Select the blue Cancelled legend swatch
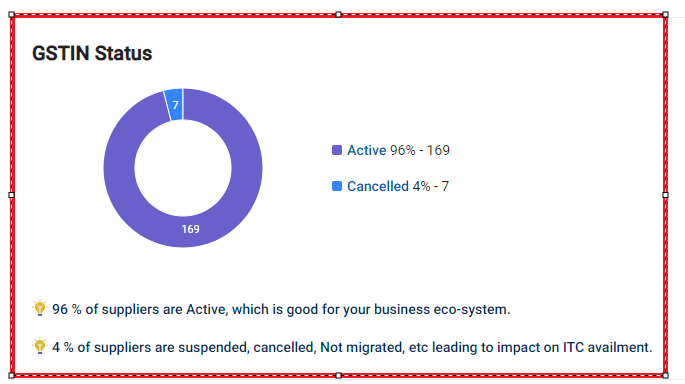The width and height of the screenshot is (685, 384). coord(337,186)
